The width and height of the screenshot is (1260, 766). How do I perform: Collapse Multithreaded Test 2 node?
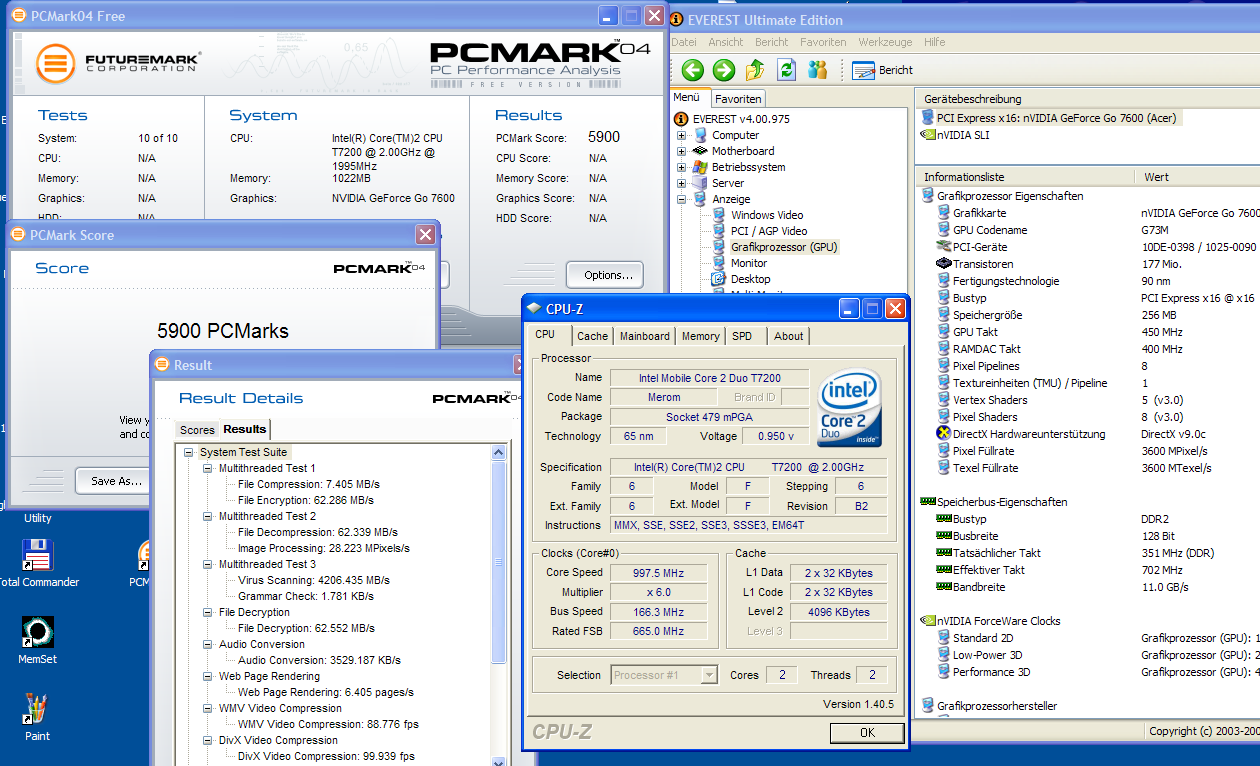tap(208, 516)
